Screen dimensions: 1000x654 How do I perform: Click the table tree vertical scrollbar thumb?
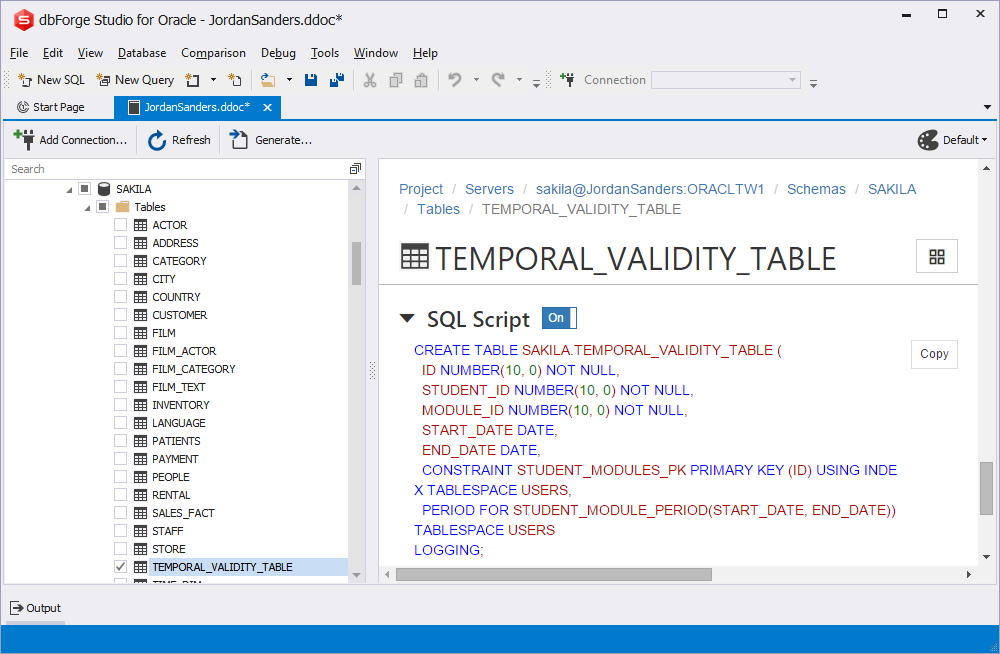coord(357,263)
